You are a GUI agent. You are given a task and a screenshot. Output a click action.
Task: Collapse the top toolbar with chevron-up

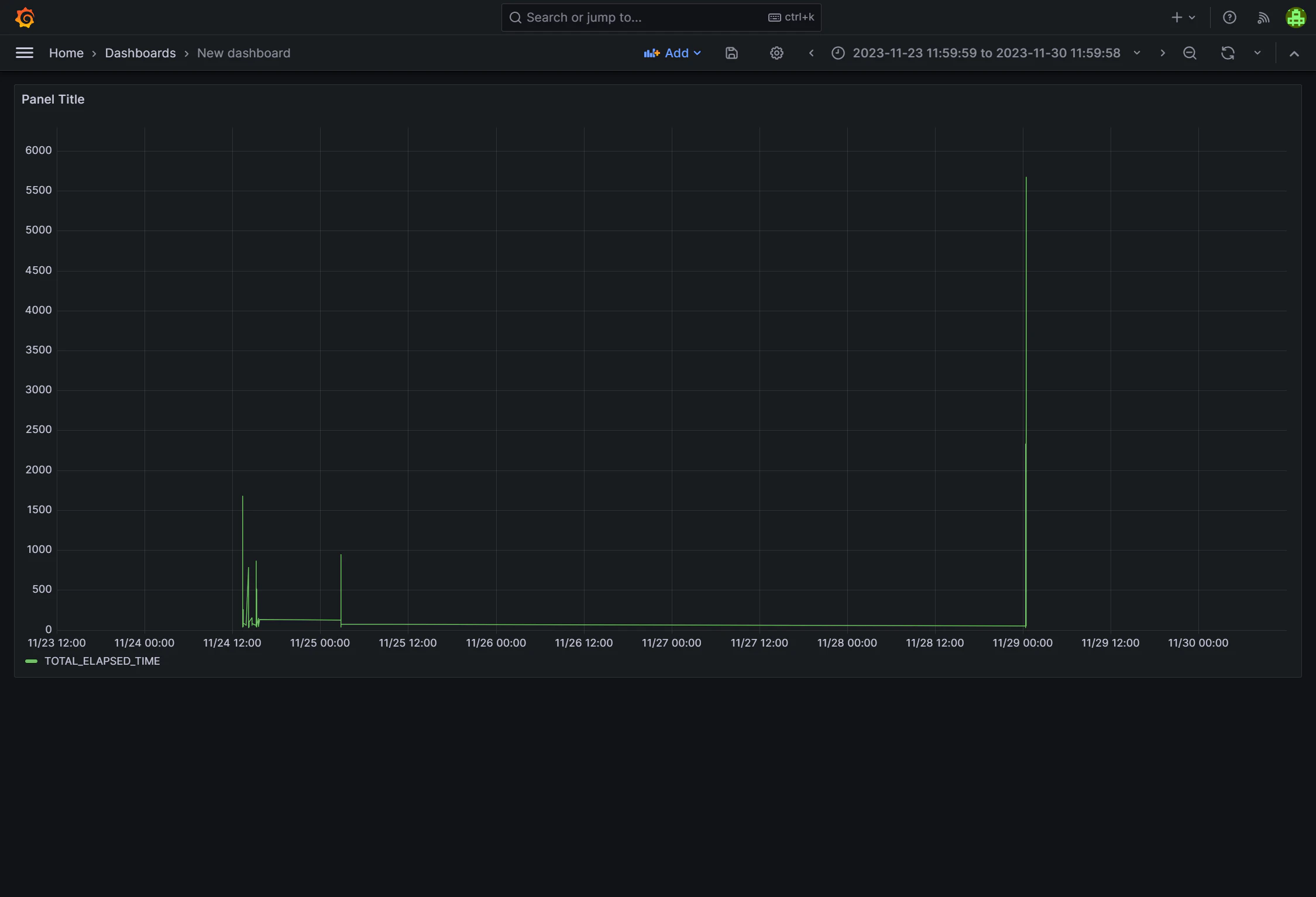(x=1294, y=53)
